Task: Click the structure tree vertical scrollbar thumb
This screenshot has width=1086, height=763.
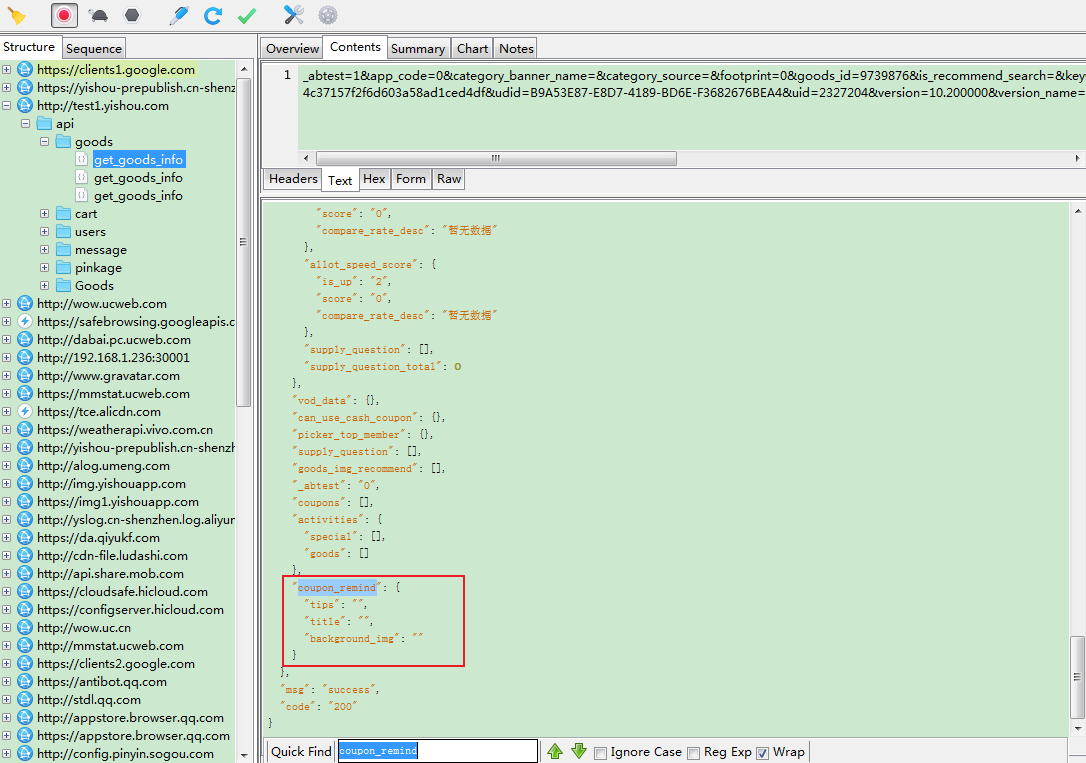Action: click(243, 242)
